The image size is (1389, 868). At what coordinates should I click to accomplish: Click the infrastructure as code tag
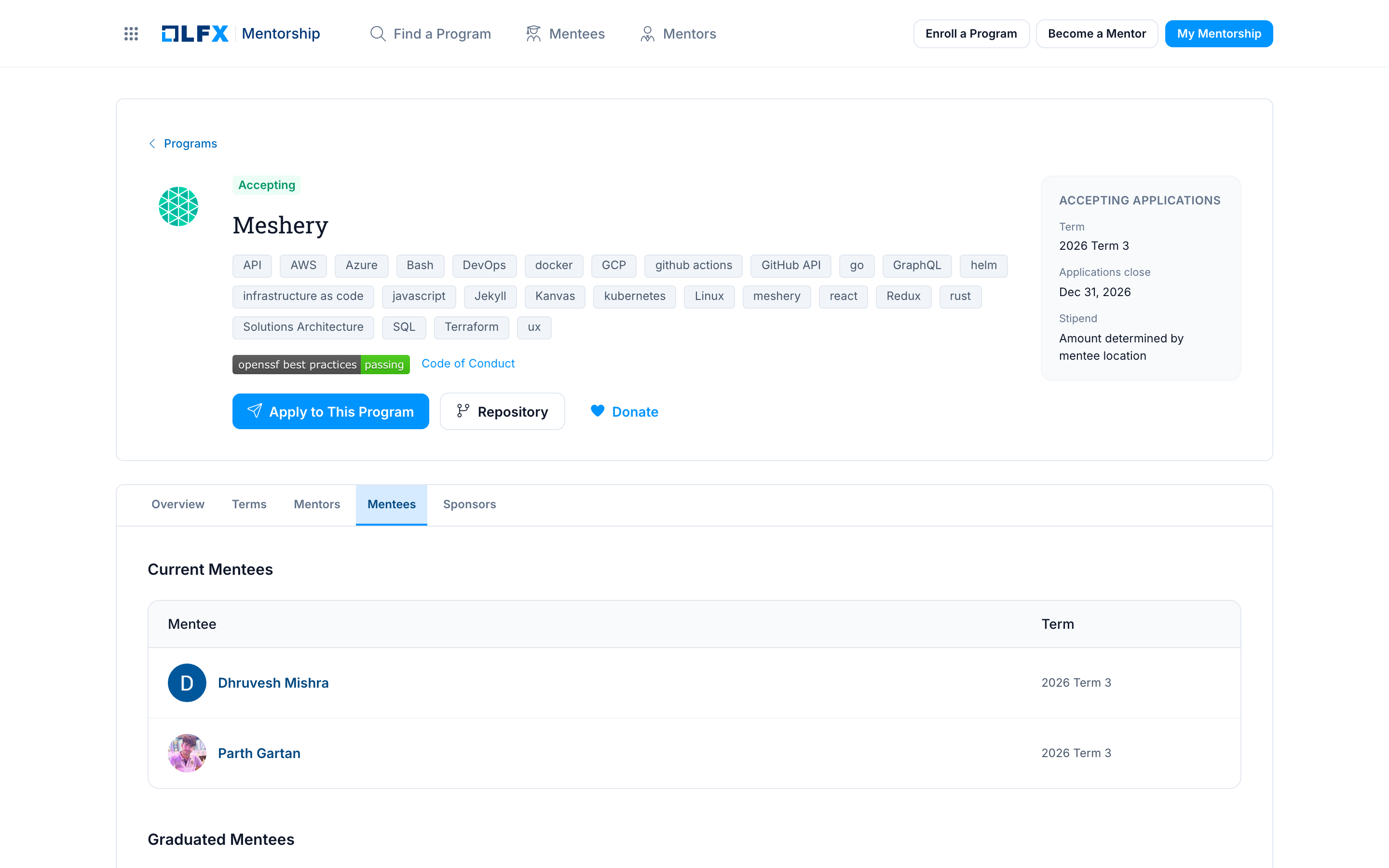[x=303, y=296]
